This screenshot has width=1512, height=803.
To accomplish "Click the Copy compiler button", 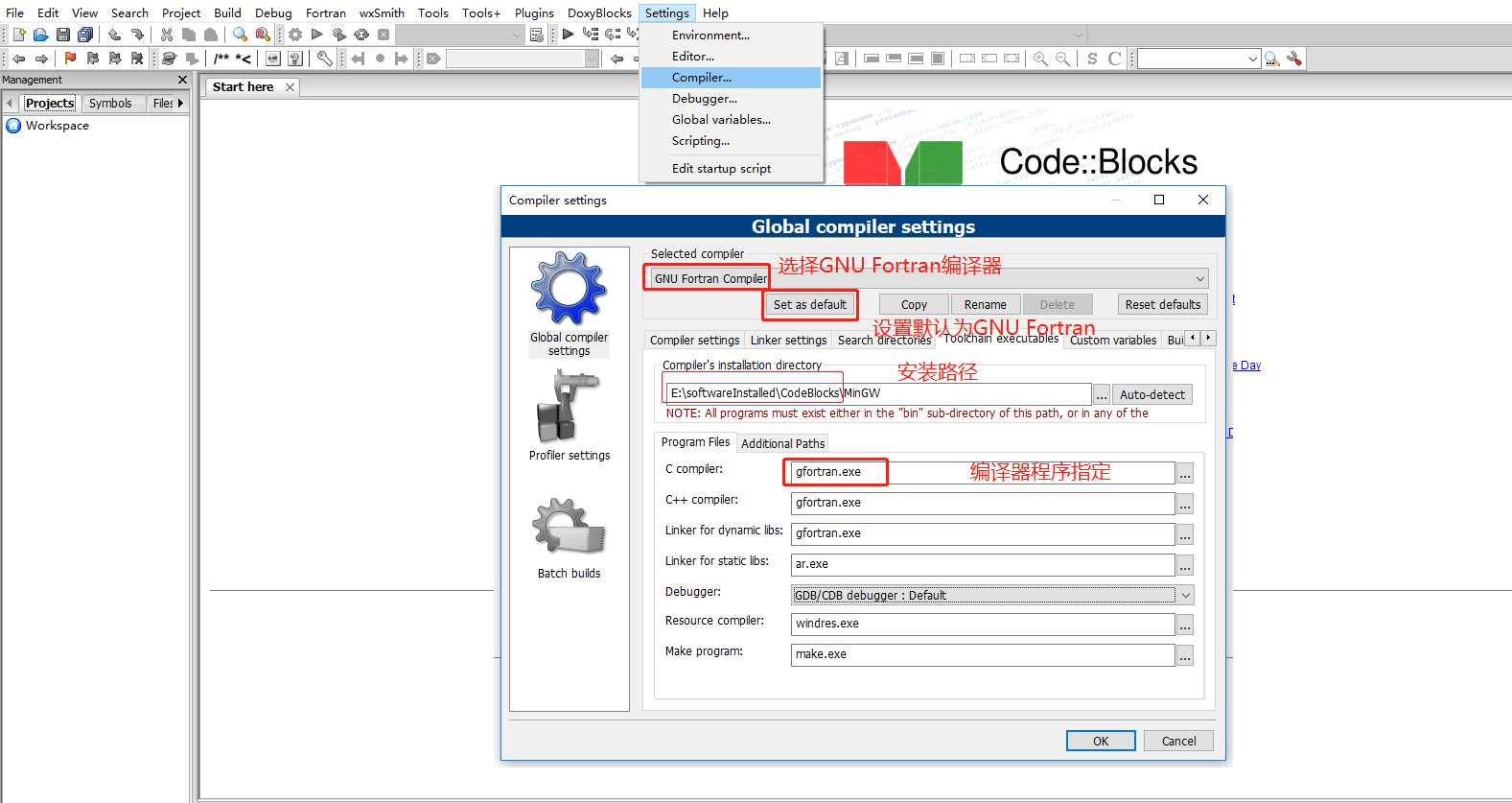I will coord(914,305).
